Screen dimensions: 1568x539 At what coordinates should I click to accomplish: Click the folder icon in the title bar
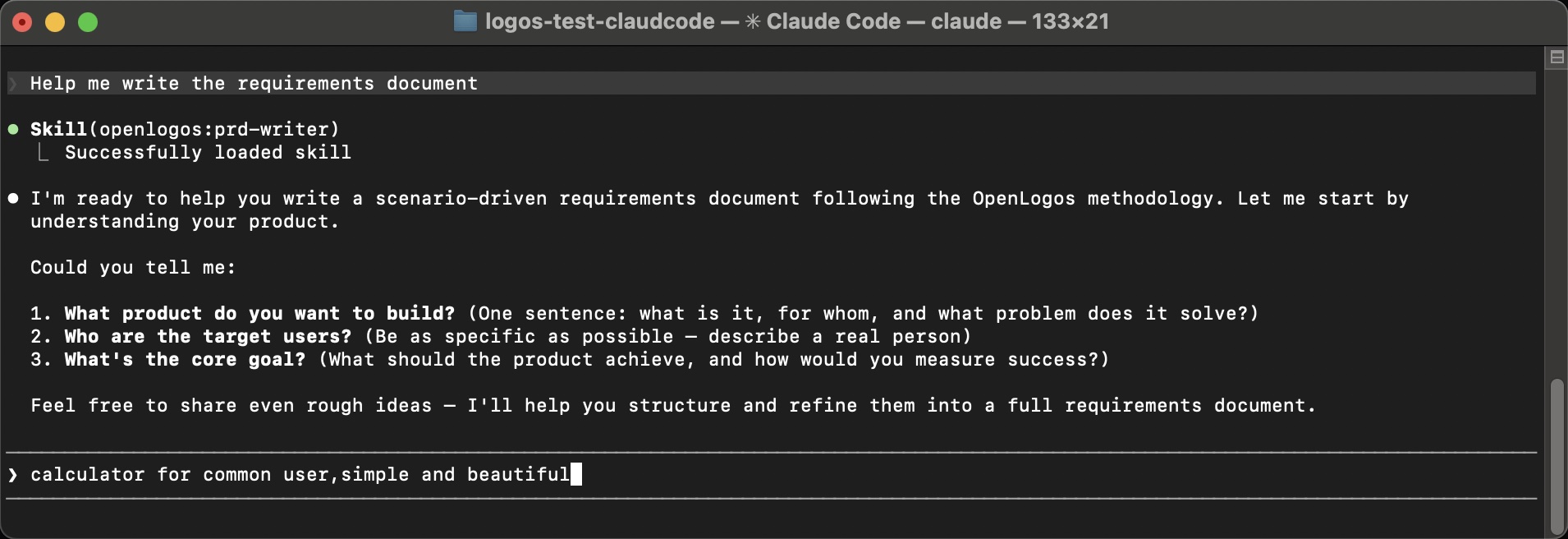466,21
